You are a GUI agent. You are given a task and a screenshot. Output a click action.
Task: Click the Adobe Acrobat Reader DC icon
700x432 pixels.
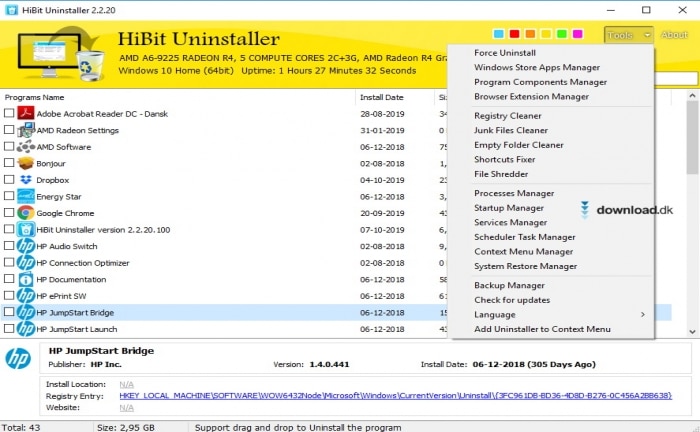pyautogui.click(x=26, y=113)
